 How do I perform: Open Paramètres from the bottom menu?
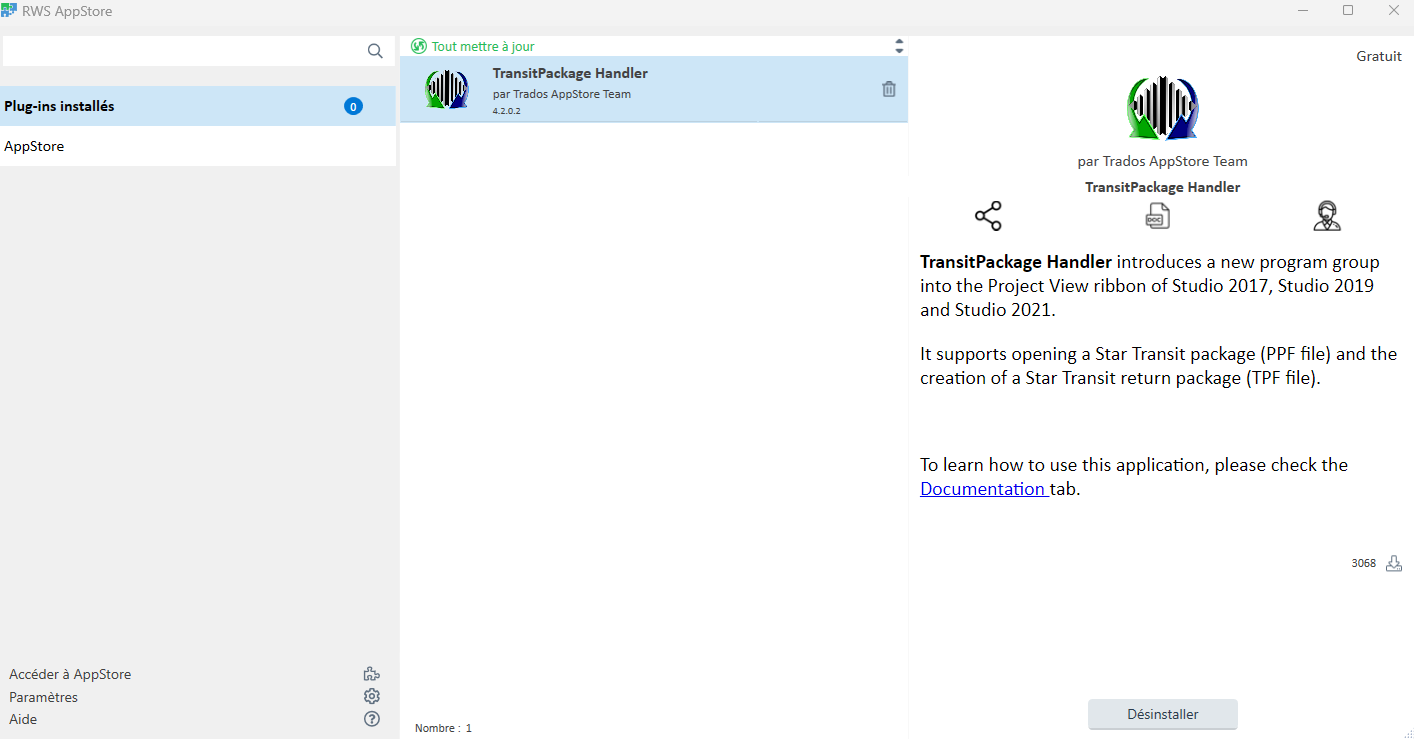tap(44, 697)
